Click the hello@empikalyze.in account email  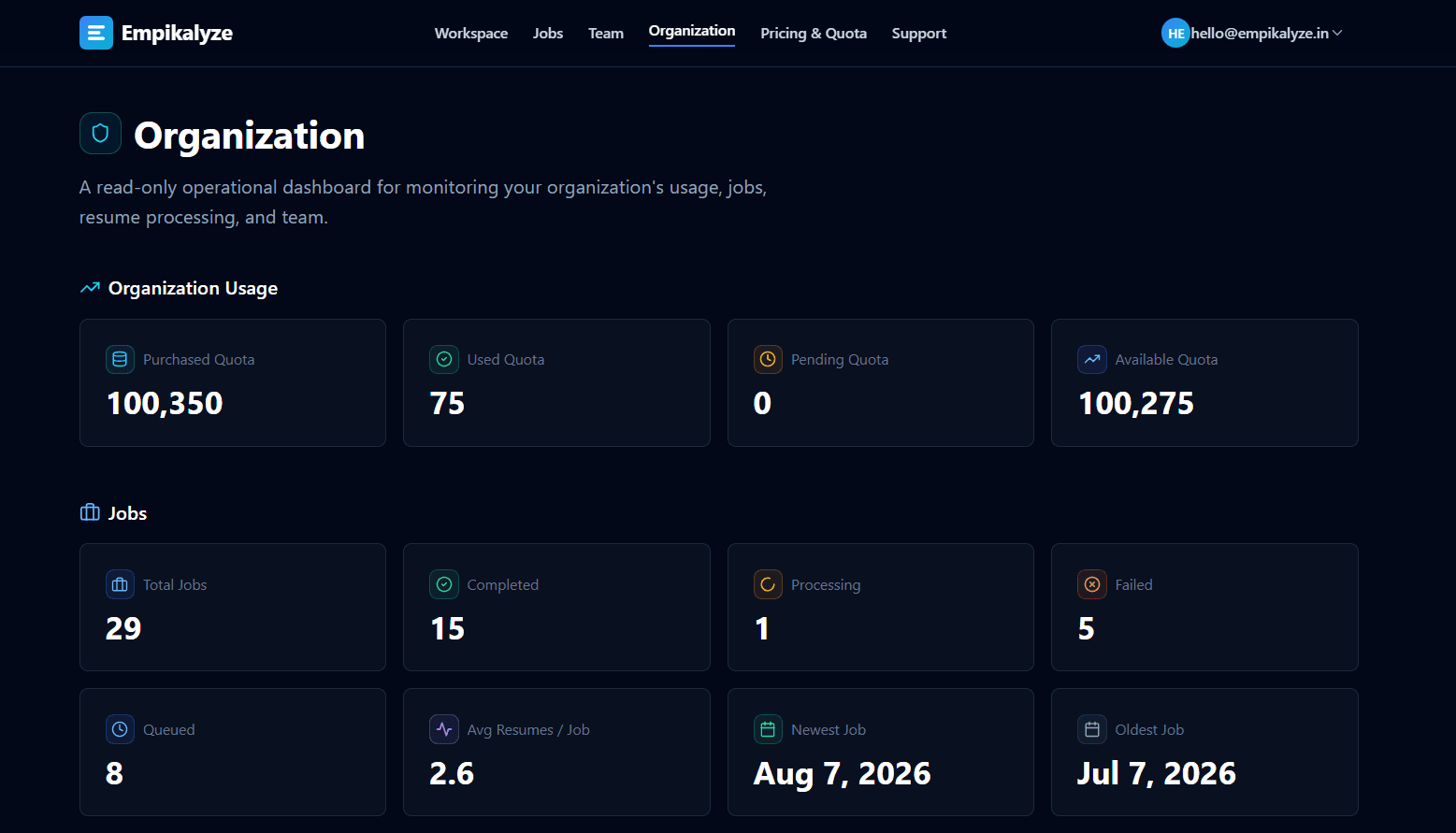pos(1260,33)
